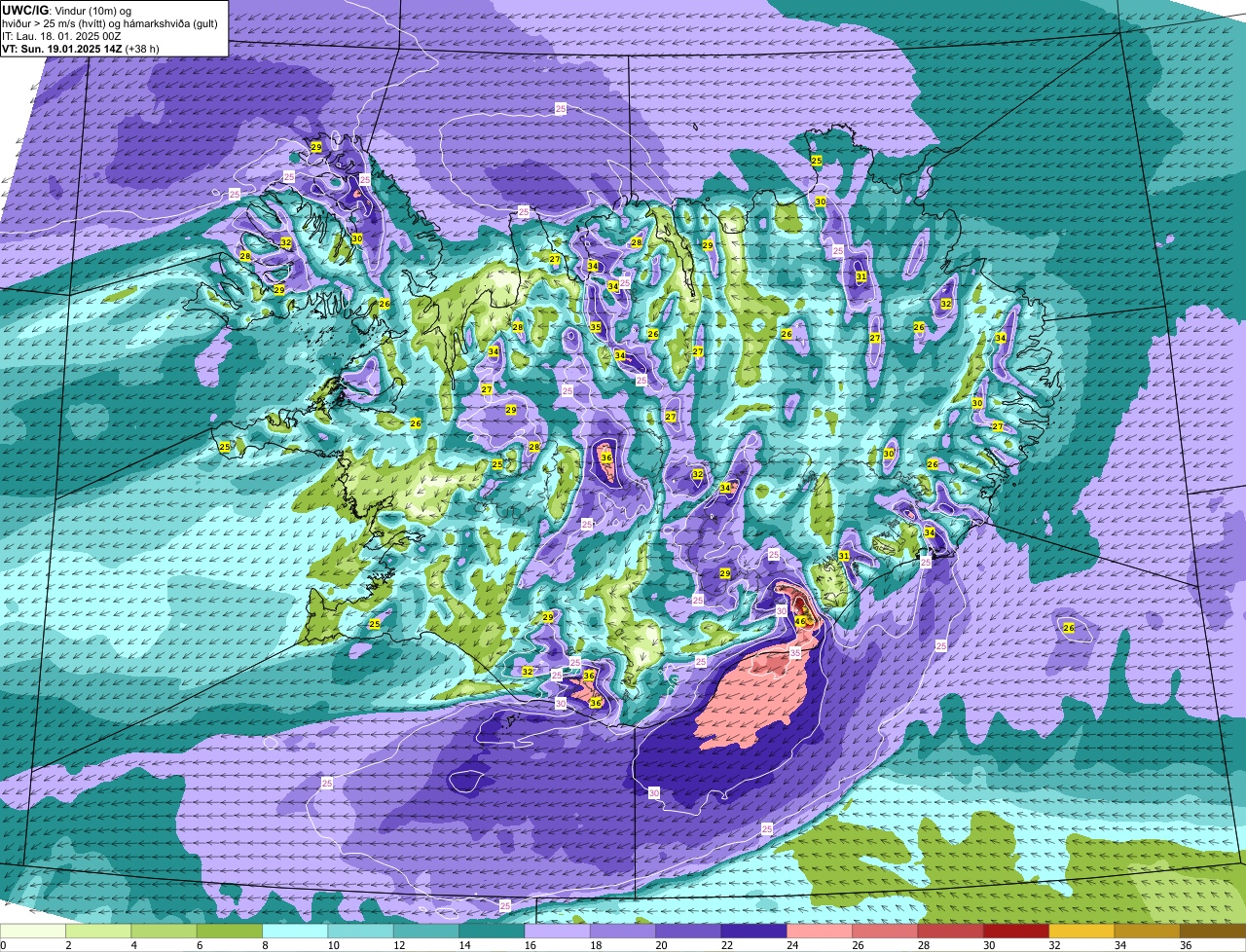Screen dimensions: 1246x952
Task: Click the legend scale value 2
Action: click(67, 945)
